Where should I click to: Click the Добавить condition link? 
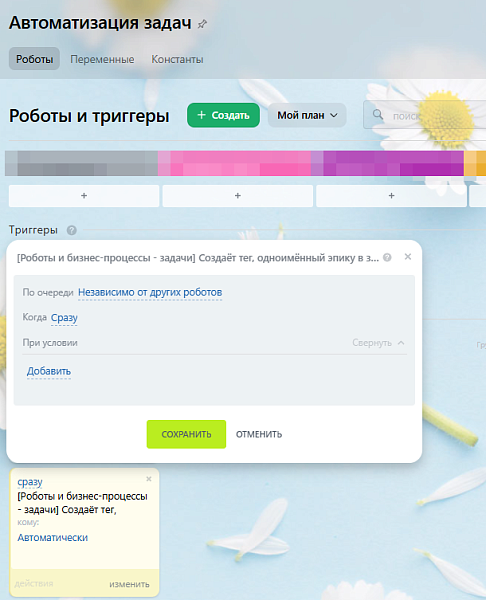(x=49, y=371)
